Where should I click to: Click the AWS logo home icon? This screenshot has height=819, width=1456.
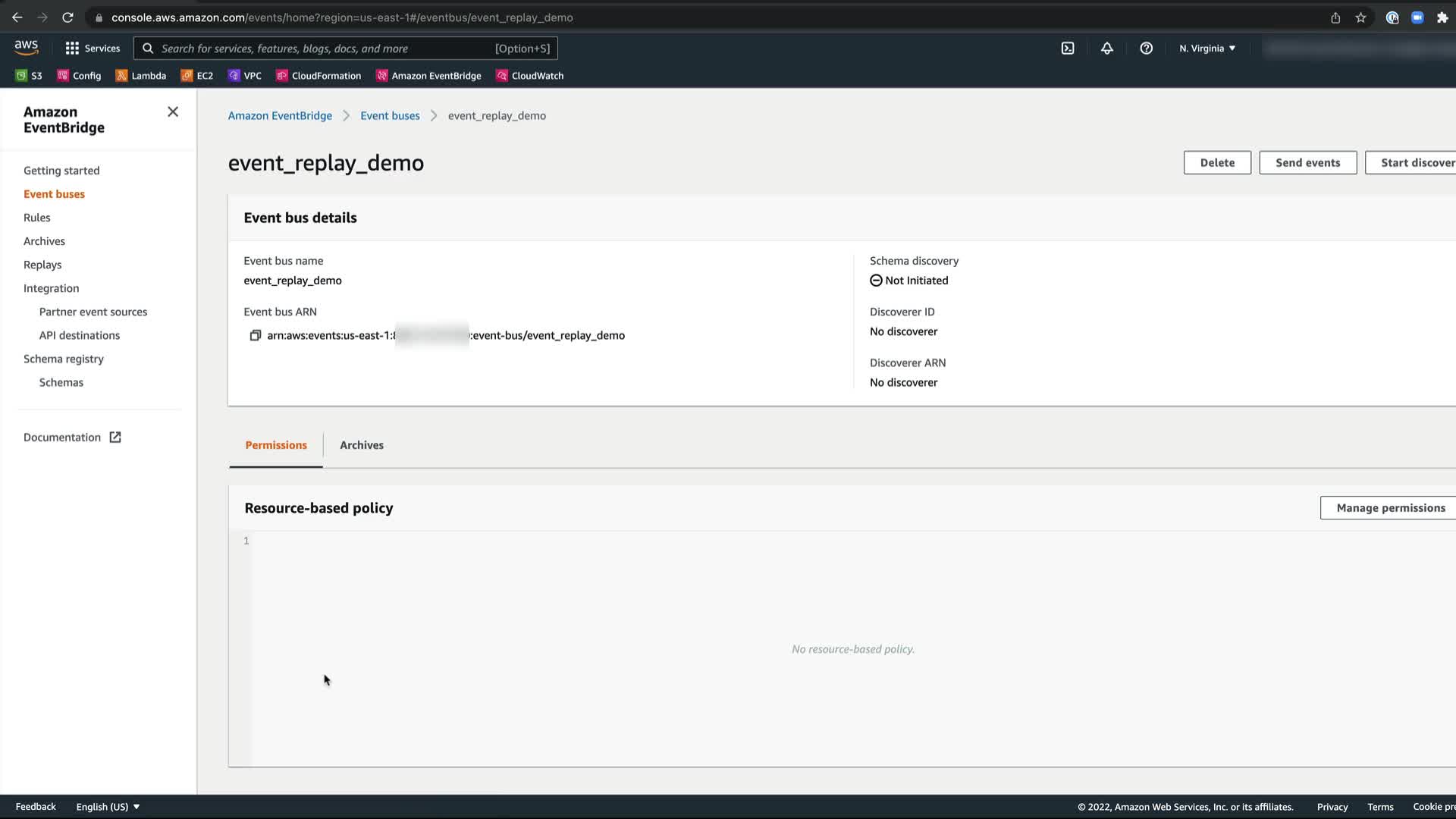(x=27, y=48)
